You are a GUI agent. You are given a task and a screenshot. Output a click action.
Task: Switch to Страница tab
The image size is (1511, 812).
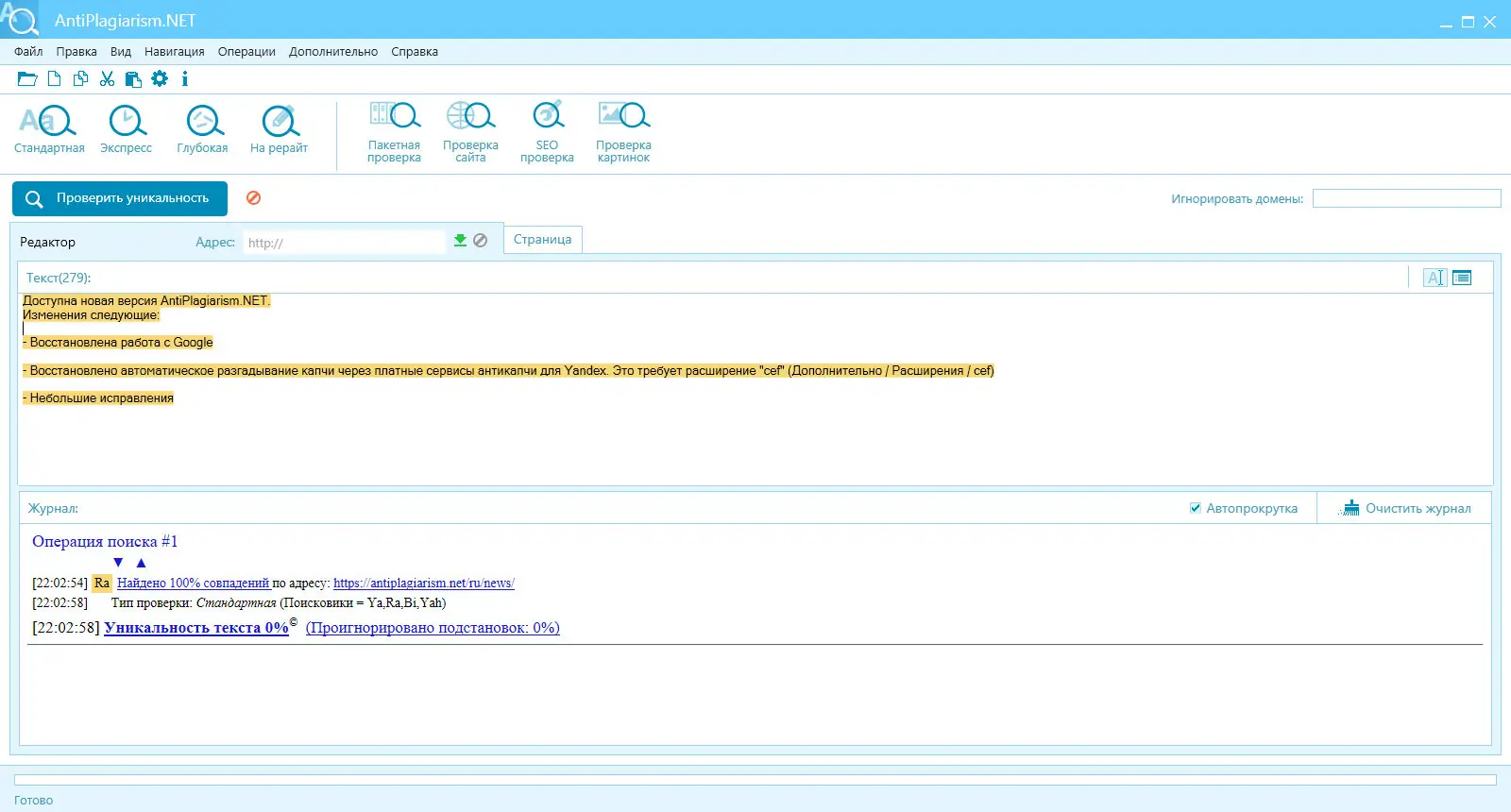pos(543,240)
